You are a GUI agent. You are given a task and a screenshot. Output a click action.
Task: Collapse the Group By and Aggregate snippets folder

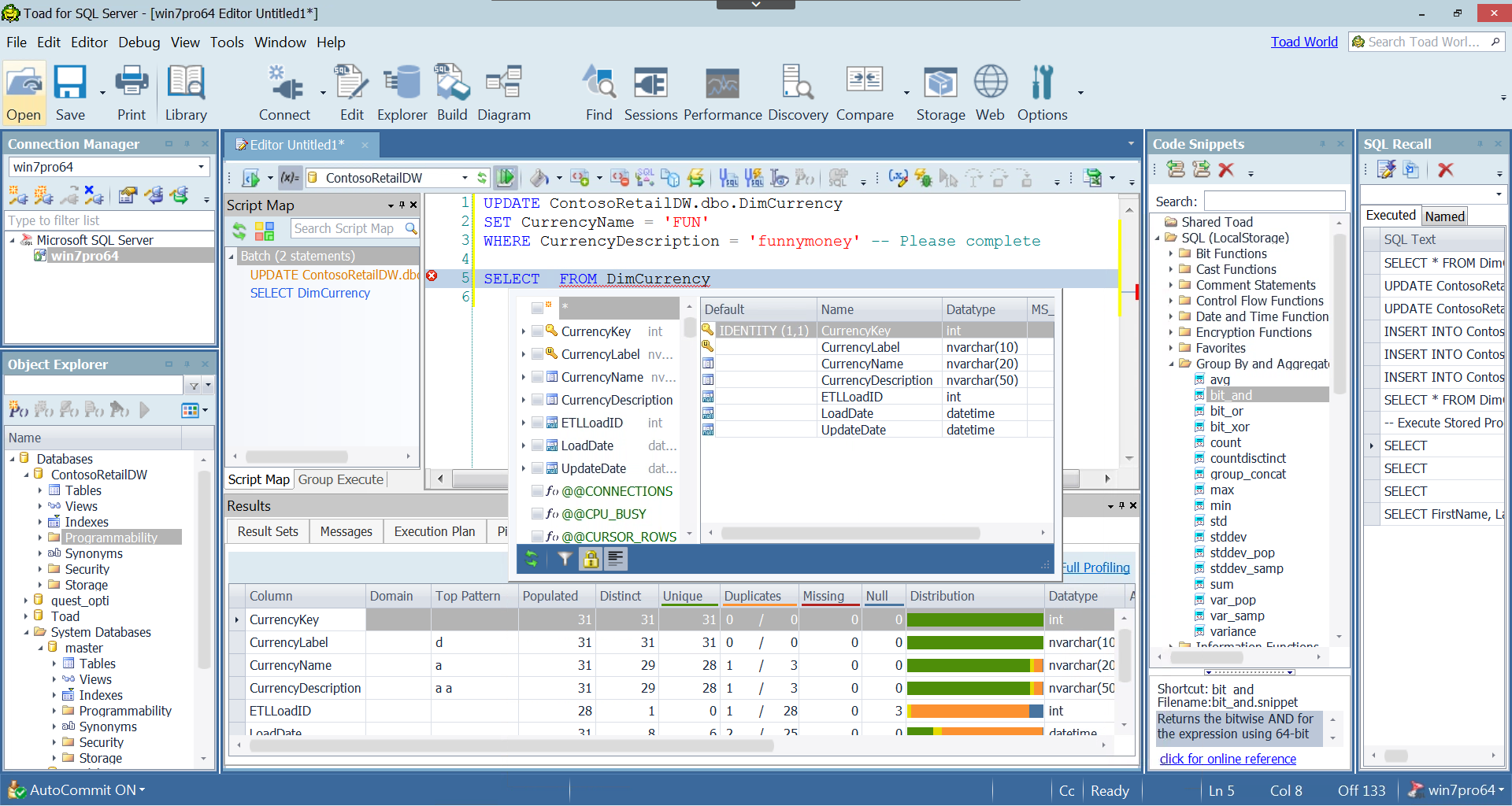1173,364
